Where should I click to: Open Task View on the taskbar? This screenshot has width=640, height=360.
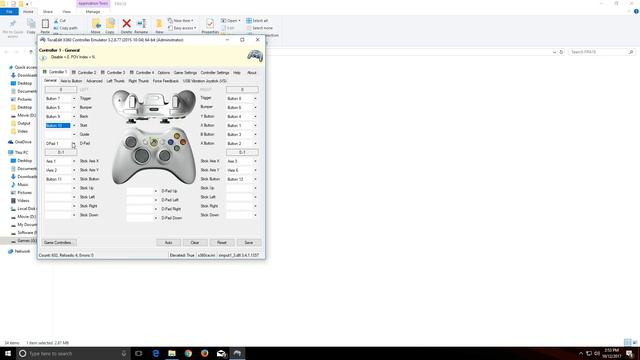pos(139,353)
